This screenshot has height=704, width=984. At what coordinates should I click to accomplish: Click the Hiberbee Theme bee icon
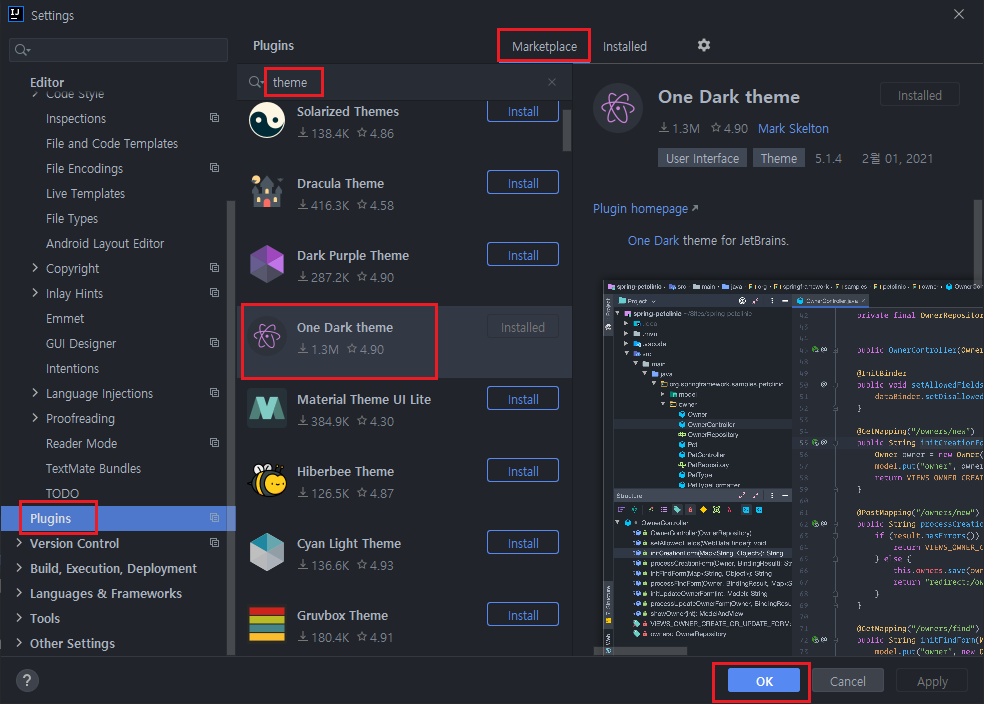267,480
